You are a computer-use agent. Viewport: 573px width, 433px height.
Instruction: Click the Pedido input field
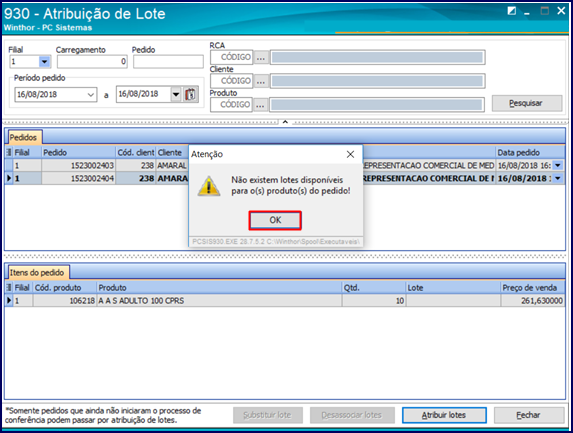[168, 62]
